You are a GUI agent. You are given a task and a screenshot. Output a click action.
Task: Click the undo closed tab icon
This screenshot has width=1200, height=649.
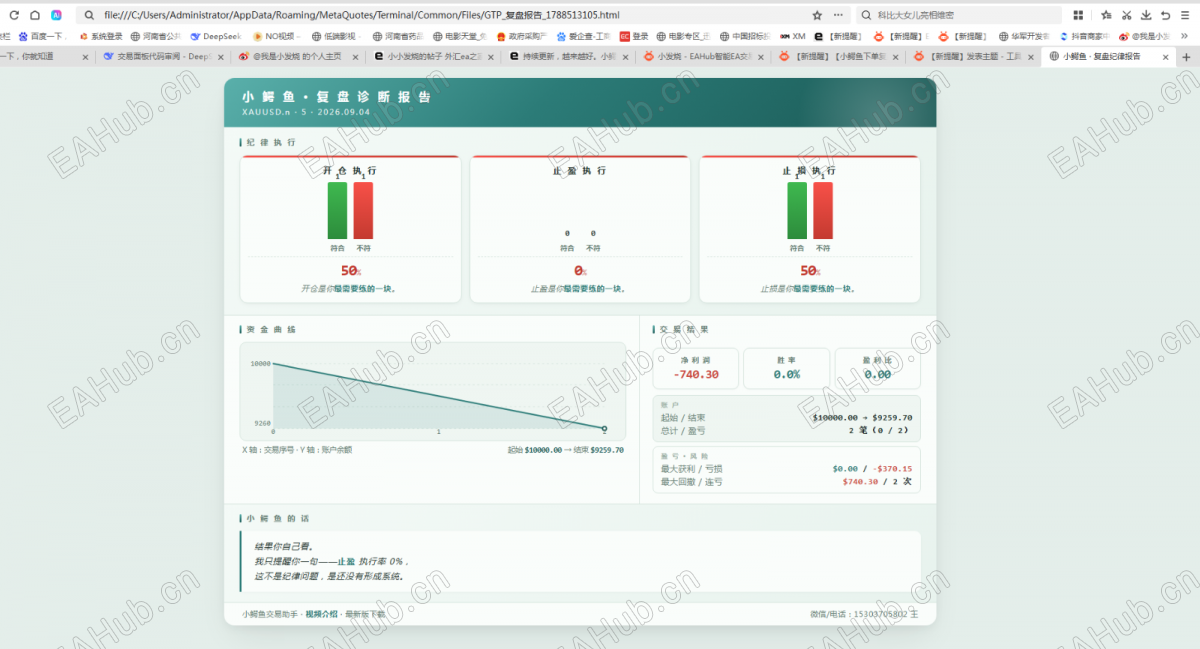pyautogui.click(x=1166, y=15)
